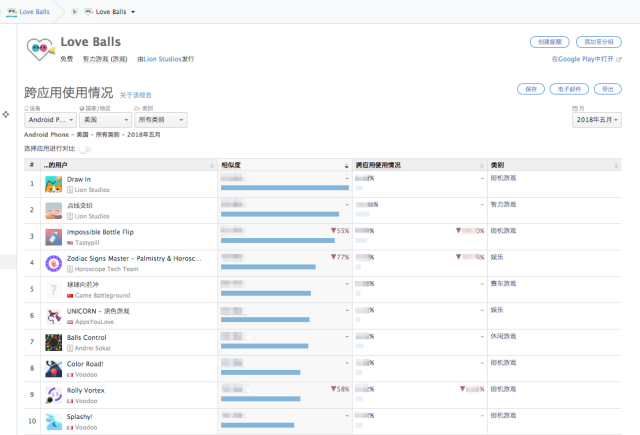Toggle the 选择应用进行对比 switch
Viewport: 640px width, 435px height.
85,149
